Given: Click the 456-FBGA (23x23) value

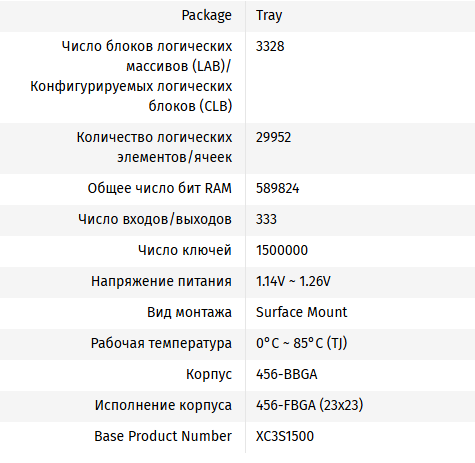Looking at the screenshot, I should point(309,405).
